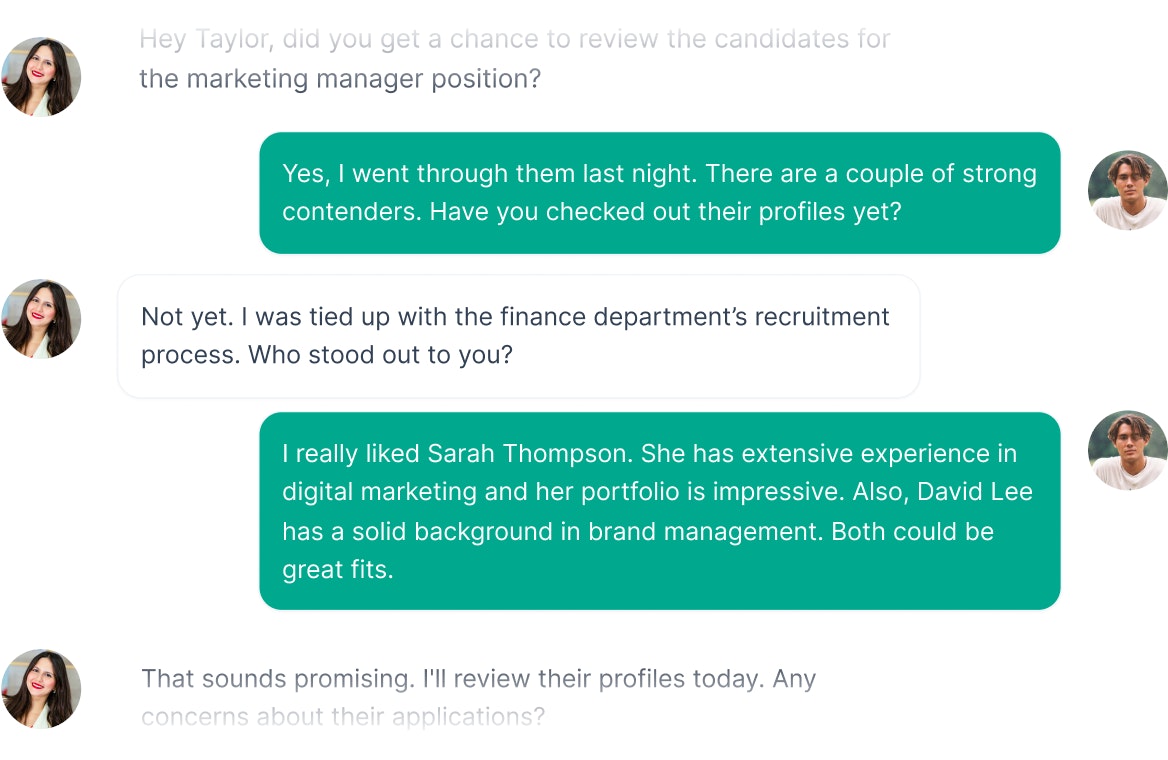Click the words 'brand management' in the green bubble
Viewport: 1168px width, 760px height.
tap(703, 531)
